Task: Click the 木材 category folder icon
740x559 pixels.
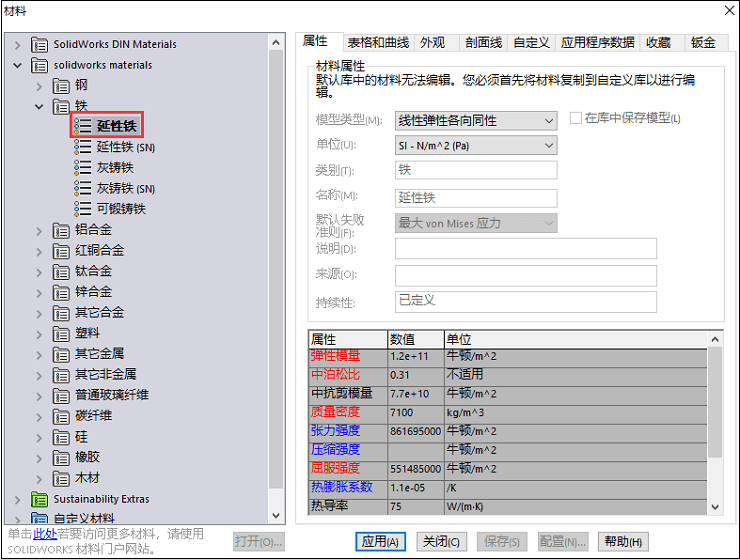Action: 61,479
